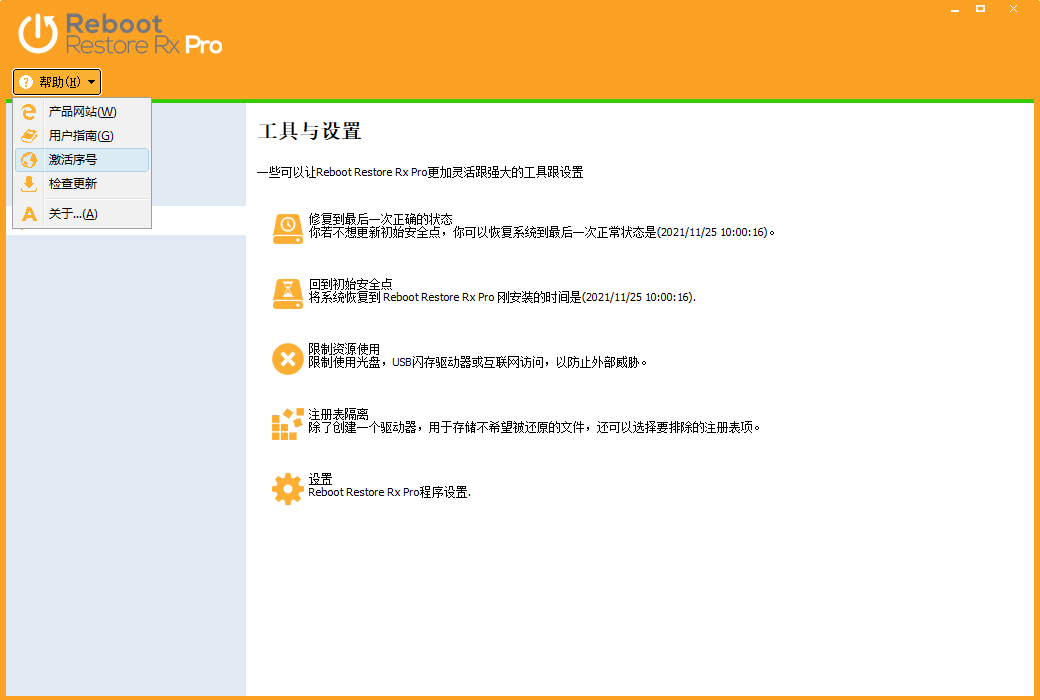Screen dimensions: 1040x700
Task: Click the hourglass drive icon for 回到初始安全点
Action: 288,294
